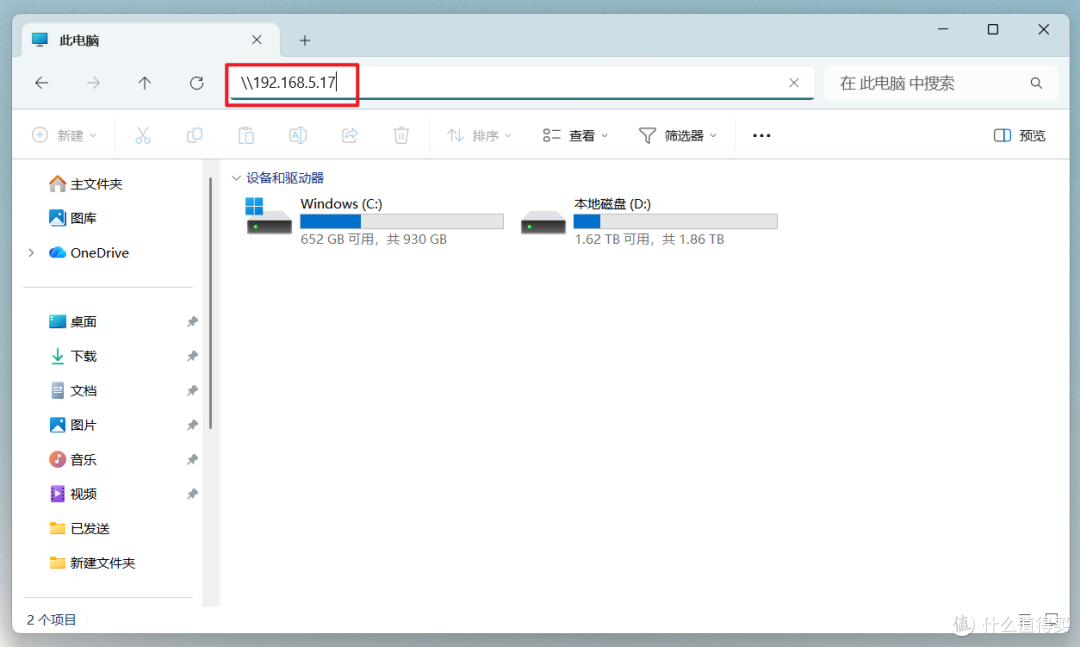Go forward with the right arrow
This screenshot has height=647, width=1080.
[x=94, y=83]
